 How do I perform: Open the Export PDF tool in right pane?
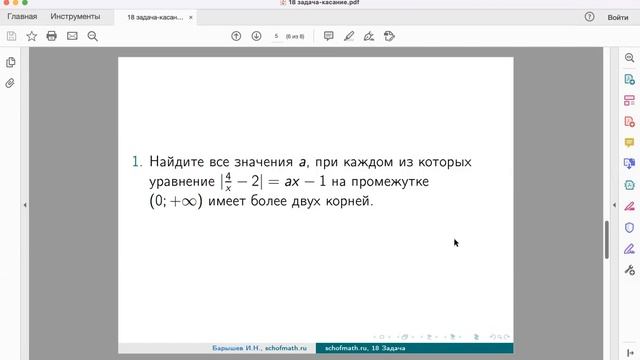tap(629, 79)
